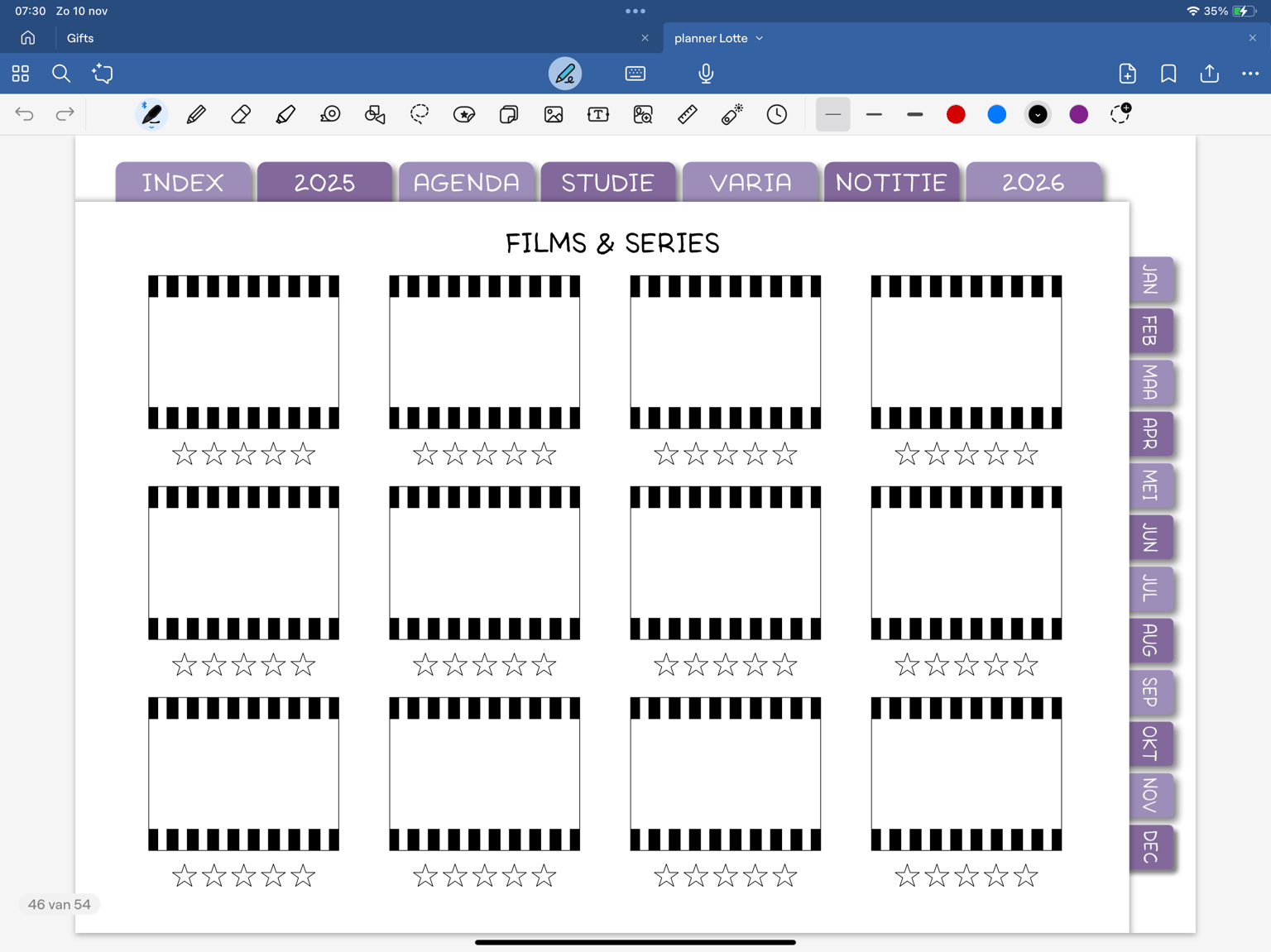Jump to the DEC month tab

(x=1151, y=847)
